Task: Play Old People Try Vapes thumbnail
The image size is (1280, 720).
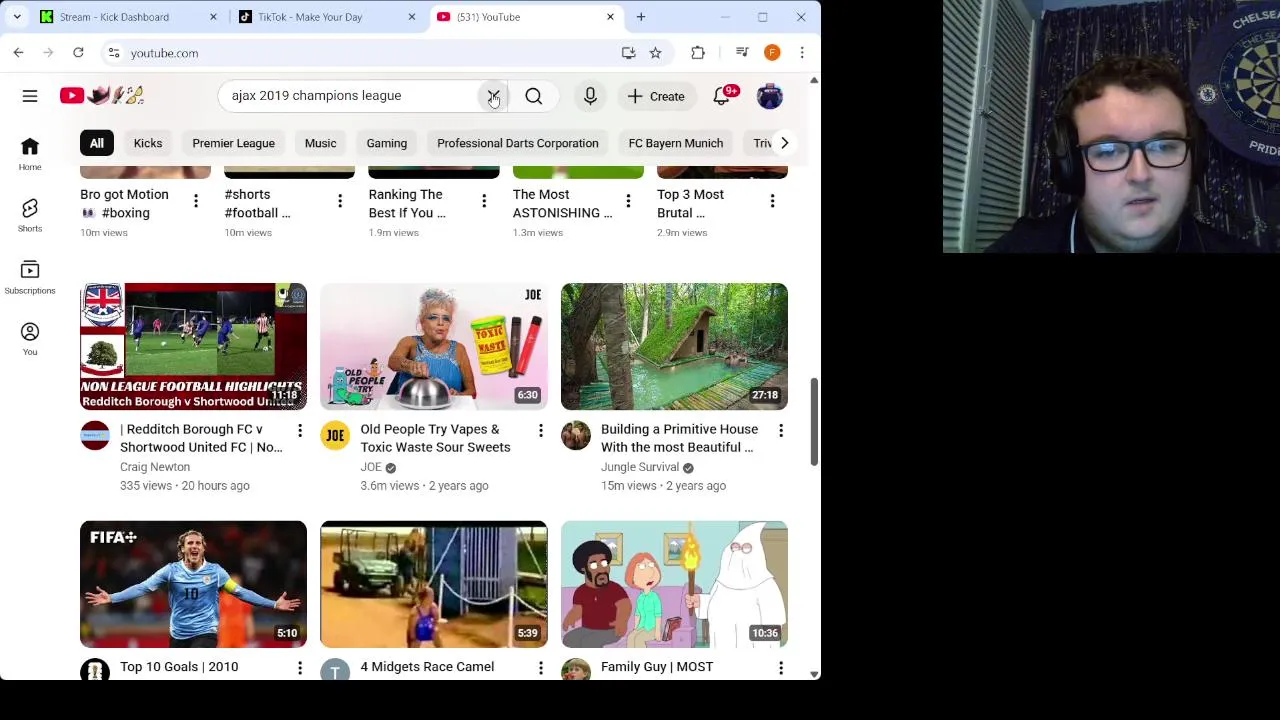Action: [434, 346]
